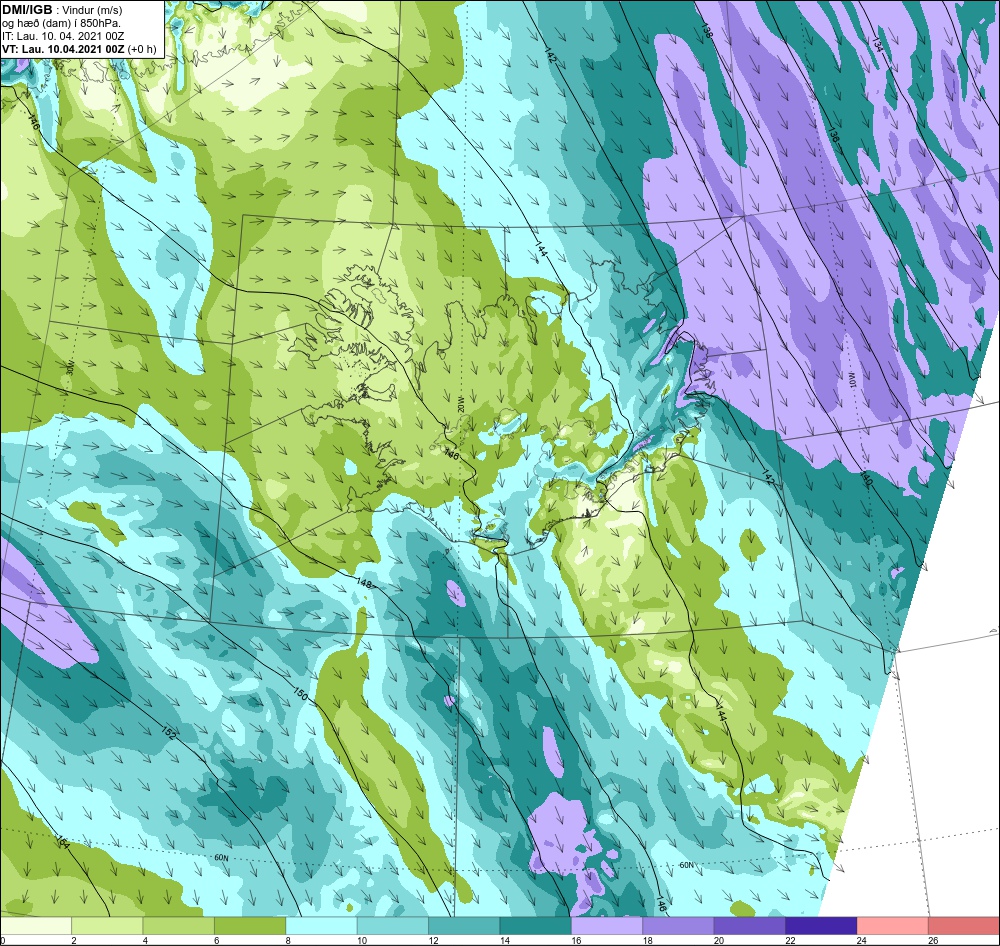Click legend scale value 16
The image size is (1000, 946).
(x=577, y=940)
